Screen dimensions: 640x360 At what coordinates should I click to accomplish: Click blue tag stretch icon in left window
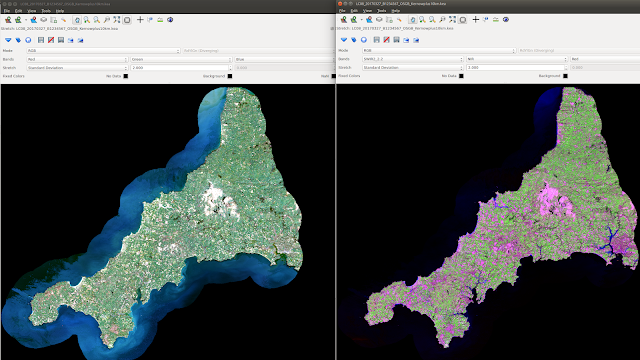[18, 40]
